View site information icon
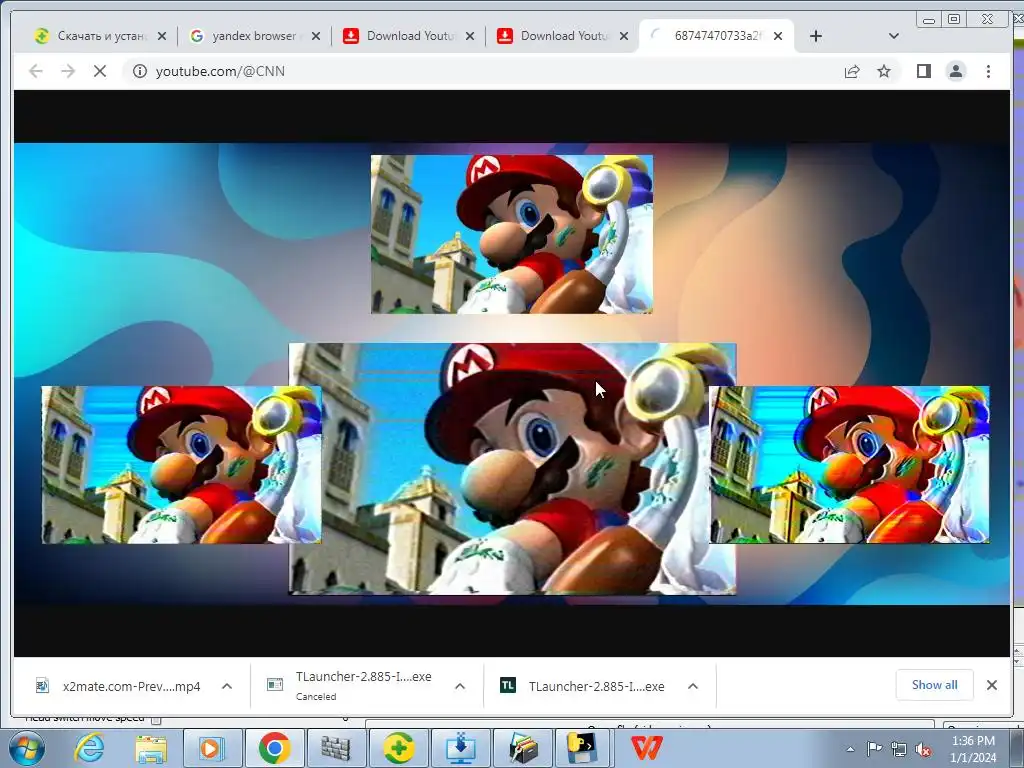The width and height of the screenshot is (1024, 768). 140,71
